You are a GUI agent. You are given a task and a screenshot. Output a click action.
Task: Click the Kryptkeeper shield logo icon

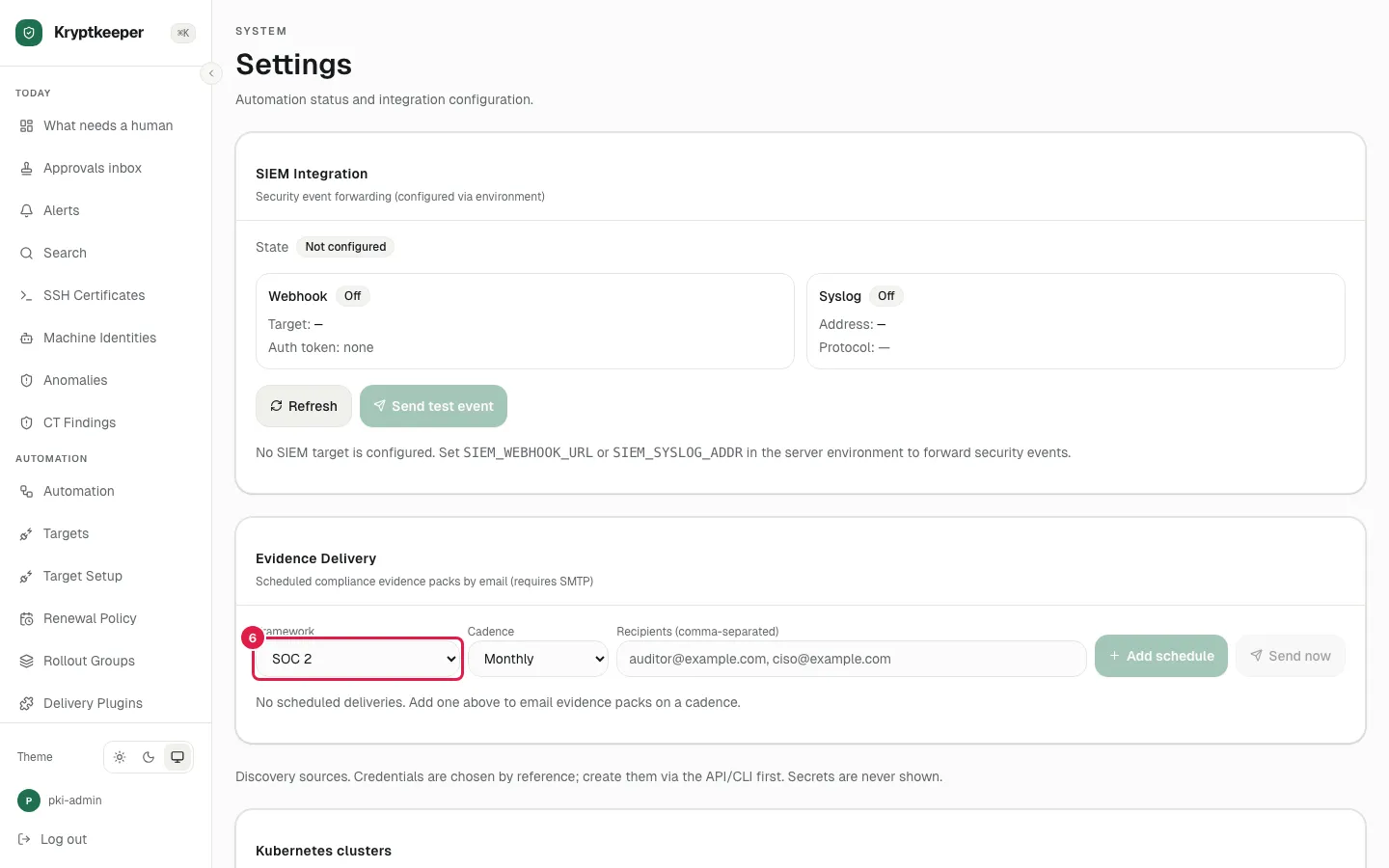point(29,33)
